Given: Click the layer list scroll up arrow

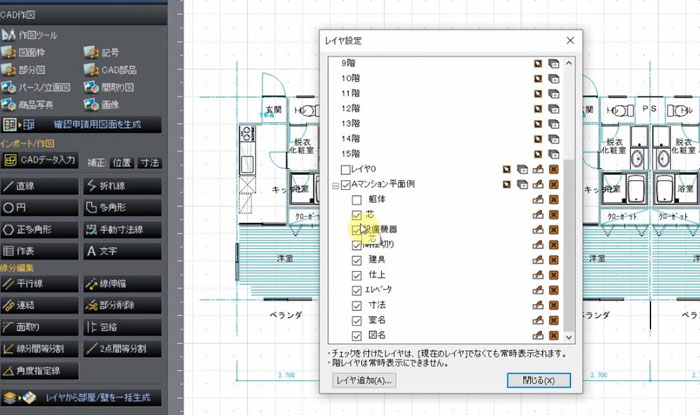Looking at the screenshot, I should [569, 63].
